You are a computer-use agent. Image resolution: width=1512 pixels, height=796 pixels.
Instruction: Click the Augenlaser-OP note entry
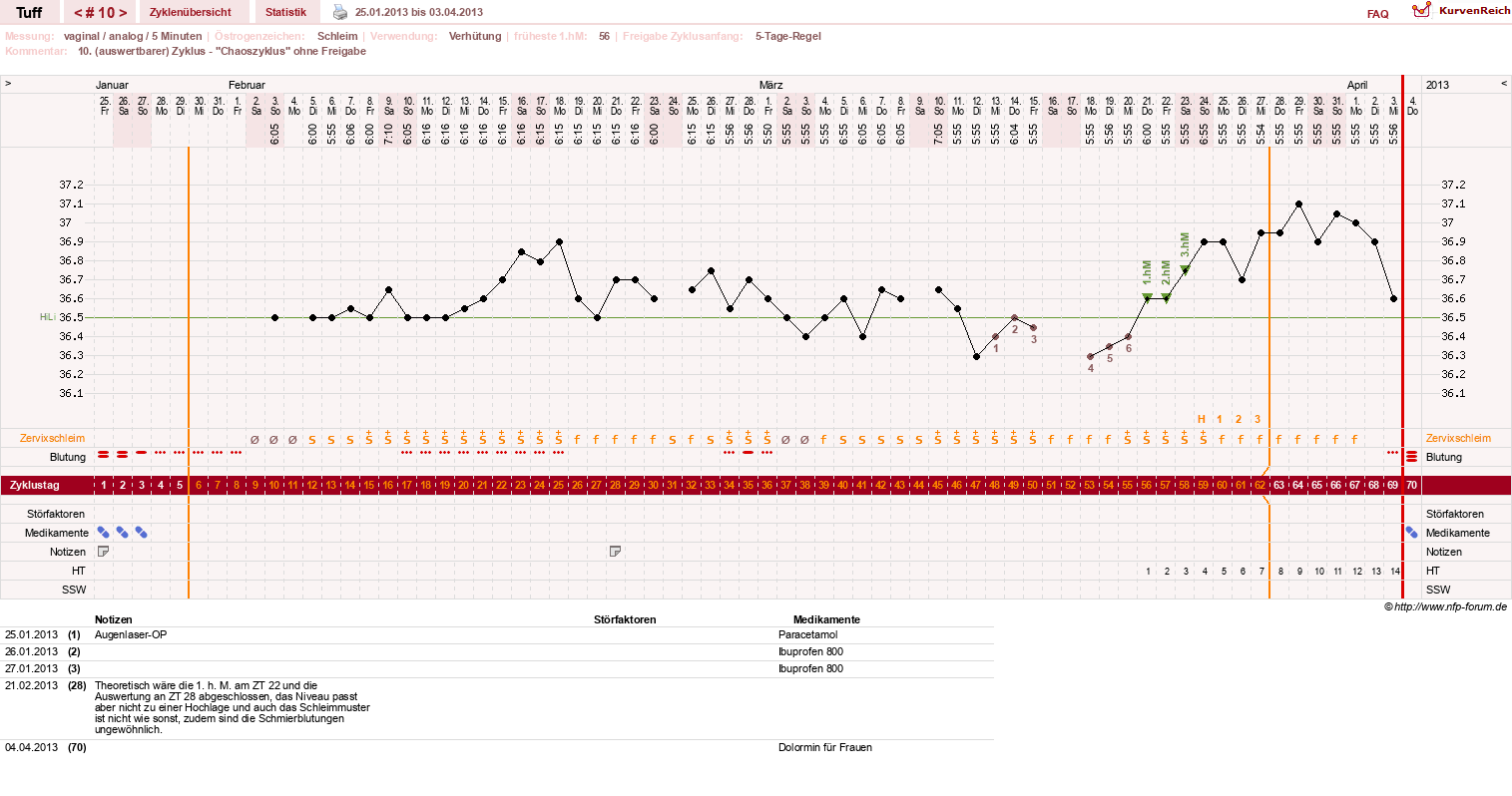[131, 634]
